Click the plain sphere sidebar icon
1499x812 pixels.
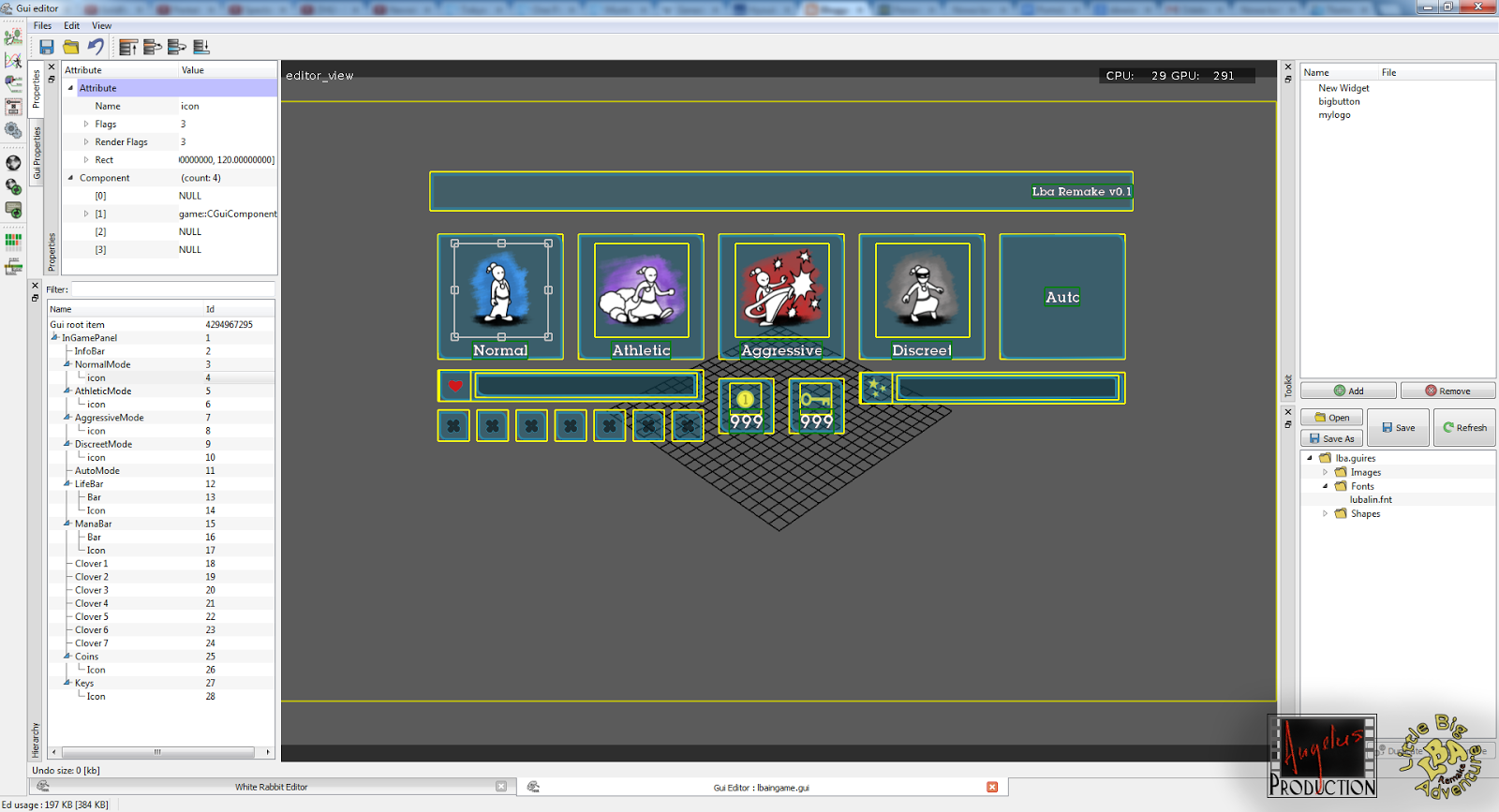click(13, 163)
